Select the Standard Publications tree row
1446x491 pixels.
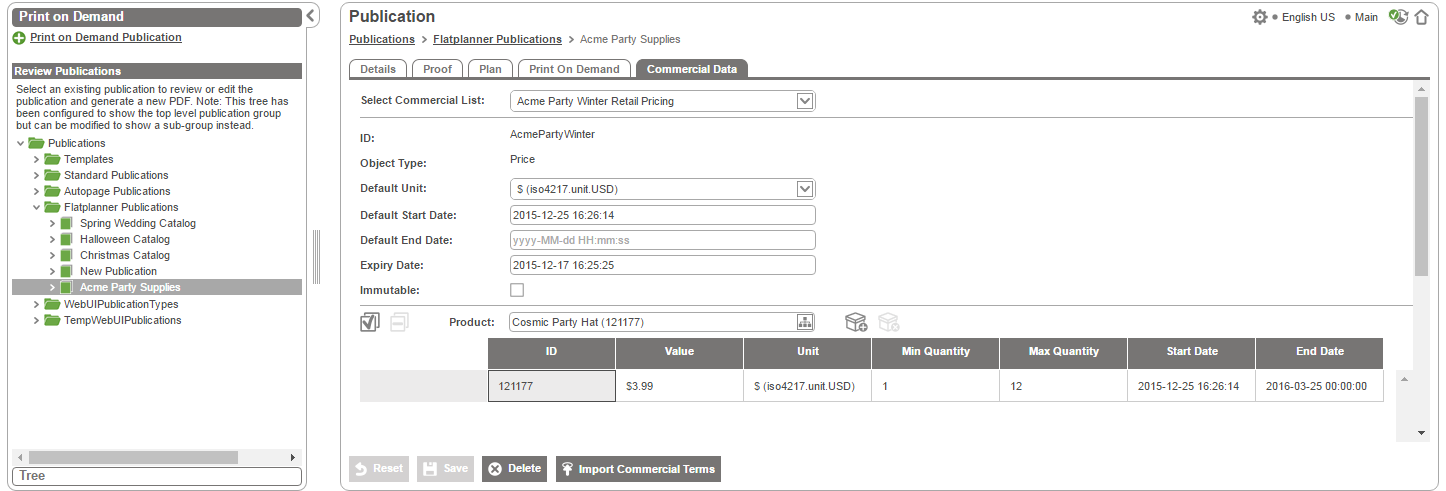[157, 175]
